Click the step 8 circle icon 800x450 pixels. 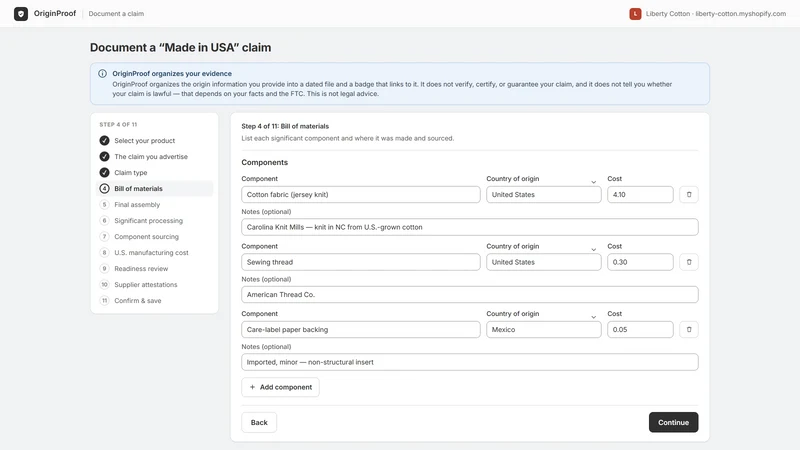point(104,253)
